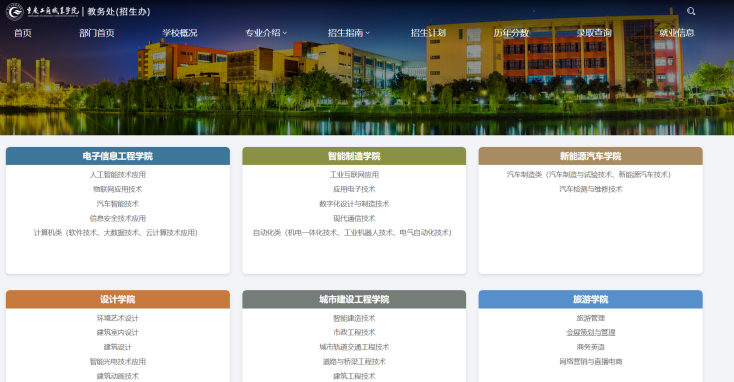734x382 pixels.
Task: Select the 智能制造学院 header
Action: click(x=354, y=156)
